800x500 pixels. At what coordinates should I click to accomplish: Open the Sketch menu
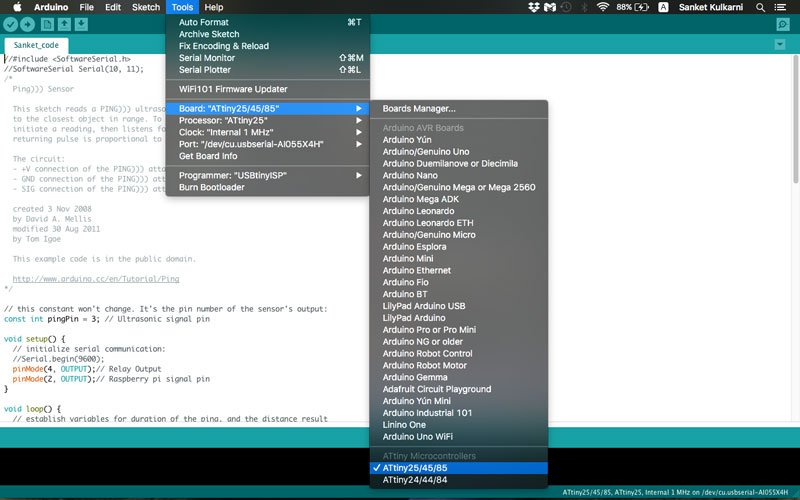tap(146, 7)
